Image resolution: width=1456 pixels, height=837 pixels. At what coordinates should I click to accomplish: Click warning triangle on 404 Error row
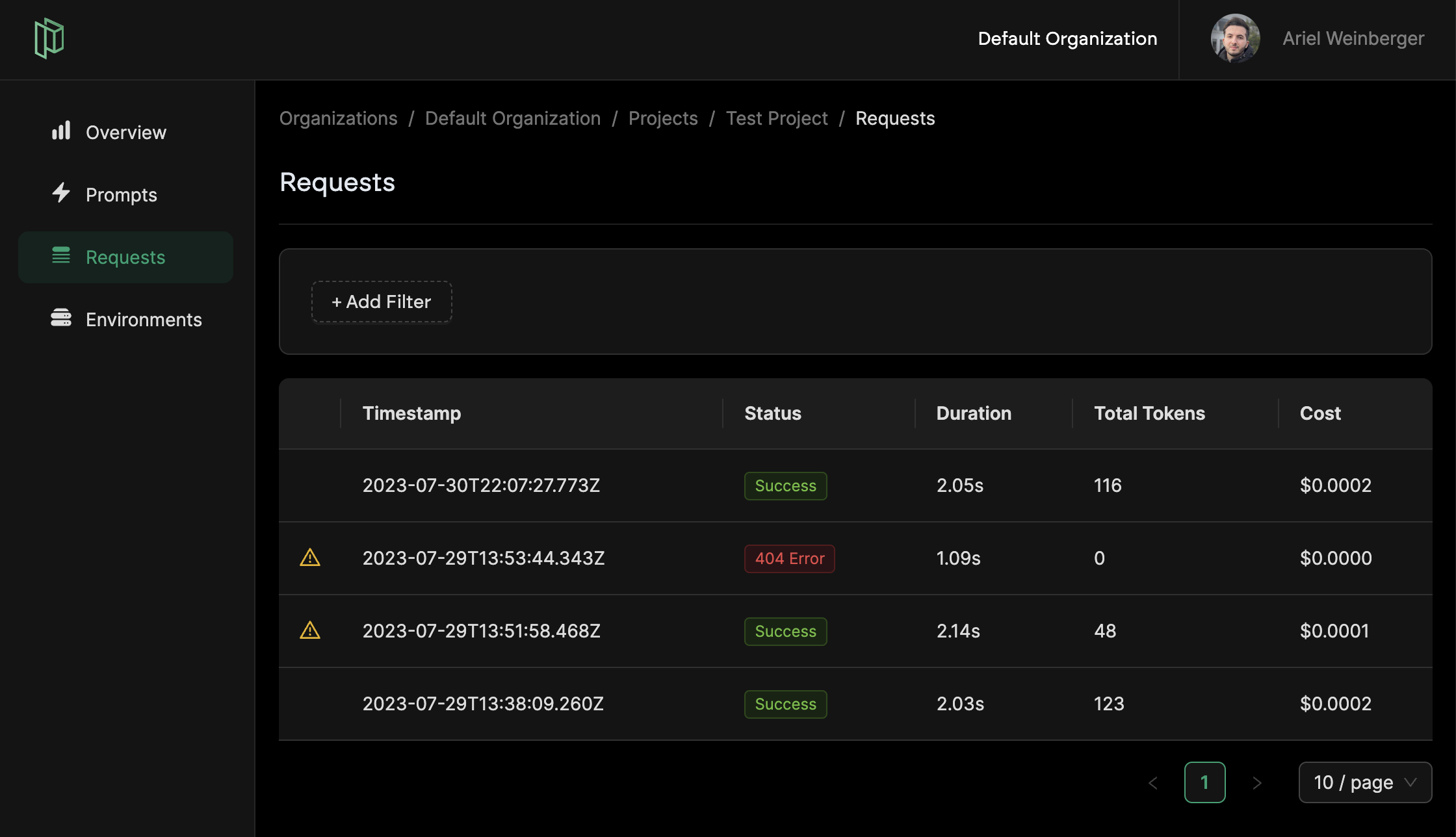pos(310,558)
